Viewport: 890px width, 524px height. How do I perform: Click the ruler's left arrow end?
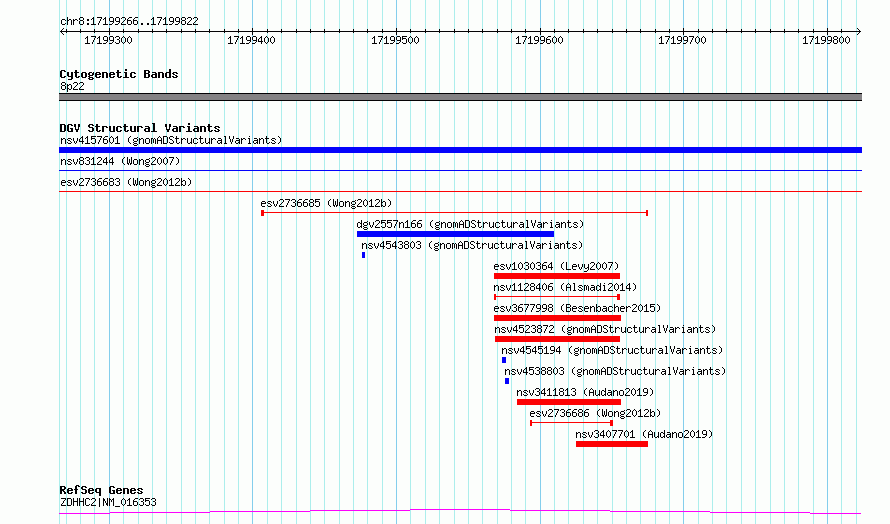click(62, 32)
